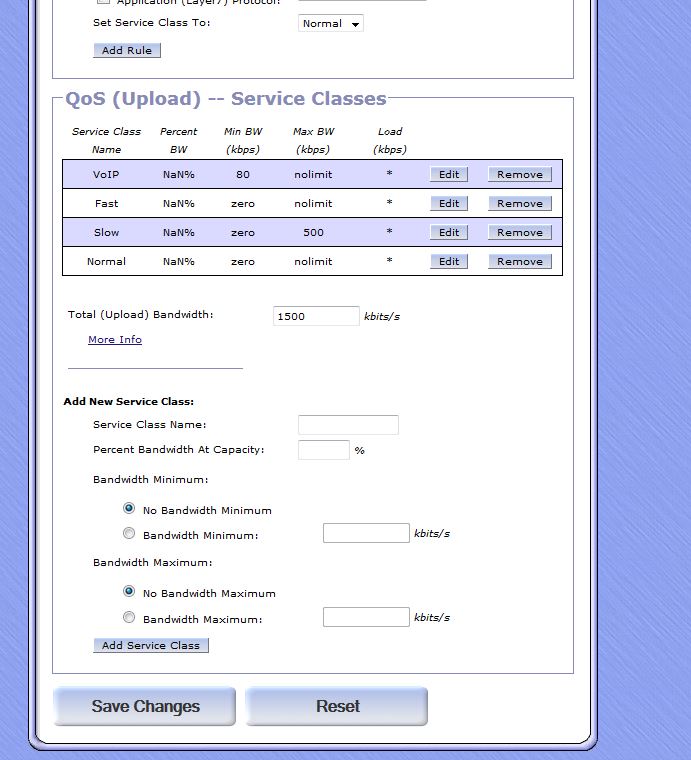Screen dimensions: 691x760
Task: Click the Service Class Name input field
Action: [348, 425]
